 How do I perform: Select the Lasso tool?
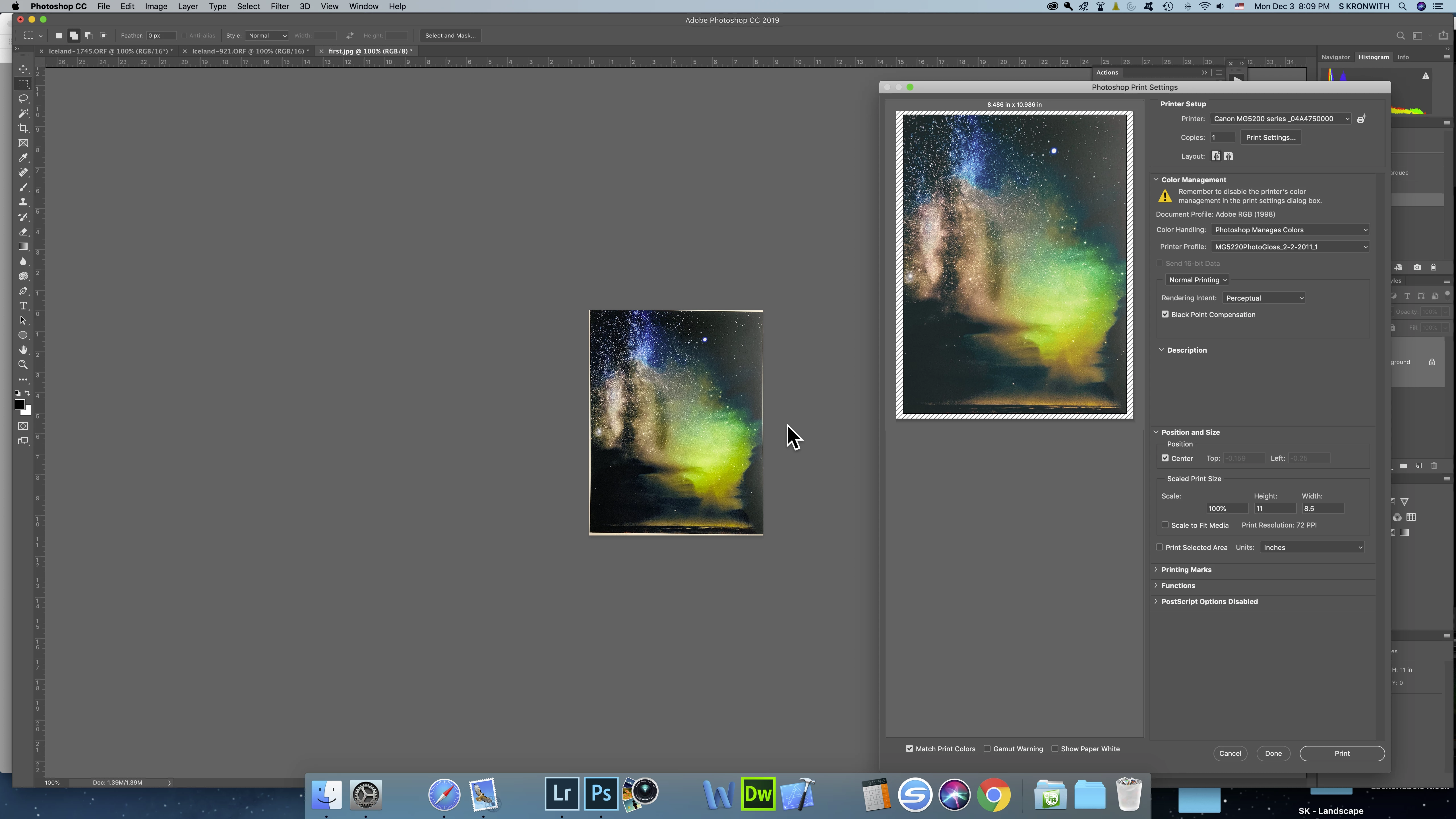tap(23, 98)
